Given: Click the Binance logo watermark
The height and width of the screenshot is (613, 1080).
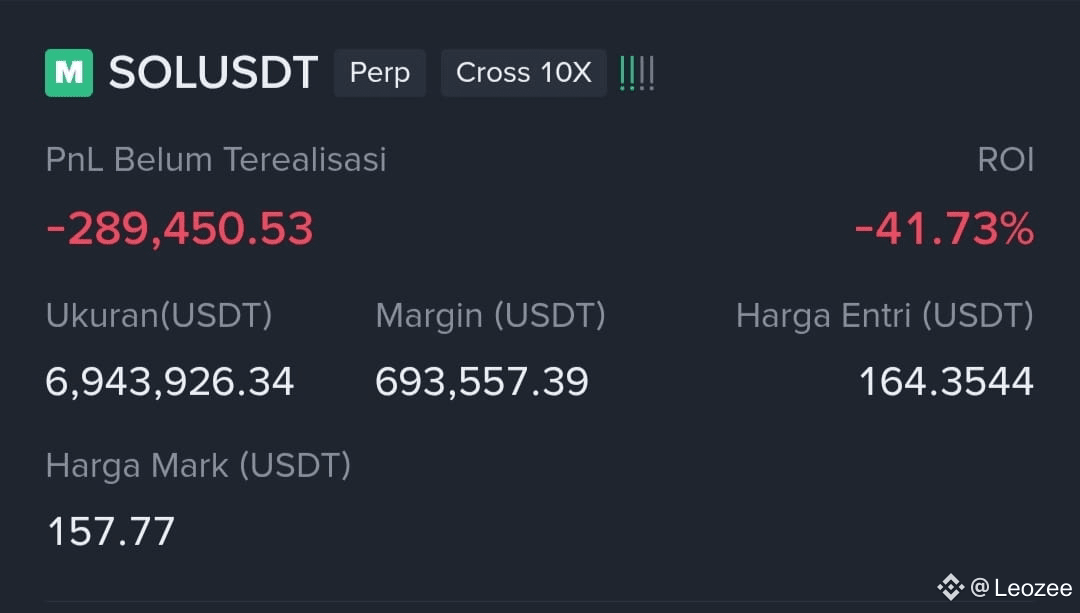Looking at the screenshot, I should point(951,588).
